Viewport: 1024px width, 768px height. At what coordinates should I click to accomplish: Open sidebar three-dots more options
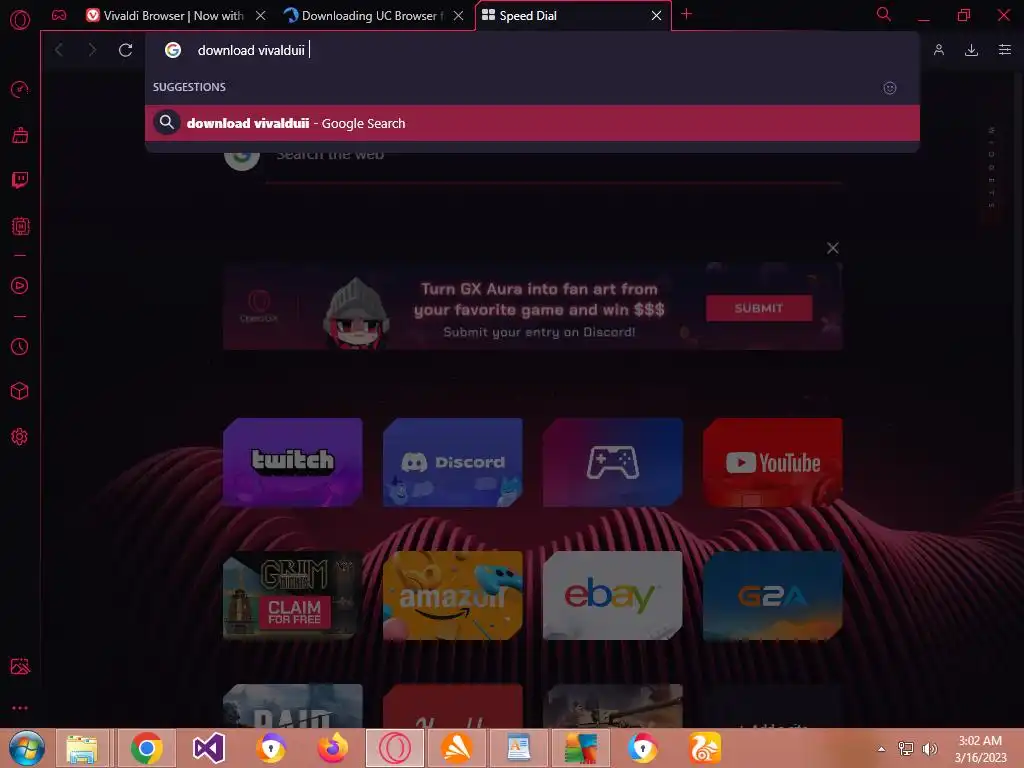(x=20, y=708)
